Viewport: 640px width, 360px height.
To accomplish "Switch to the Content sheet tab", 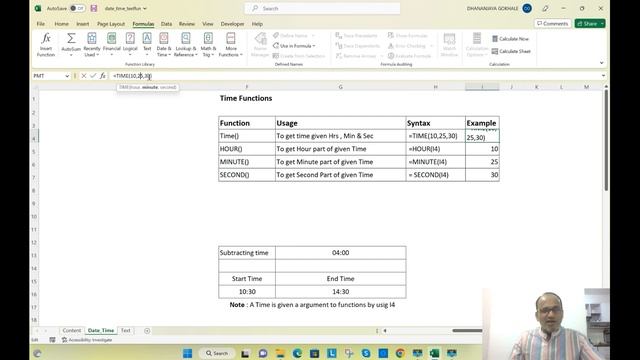I will 71,330.
